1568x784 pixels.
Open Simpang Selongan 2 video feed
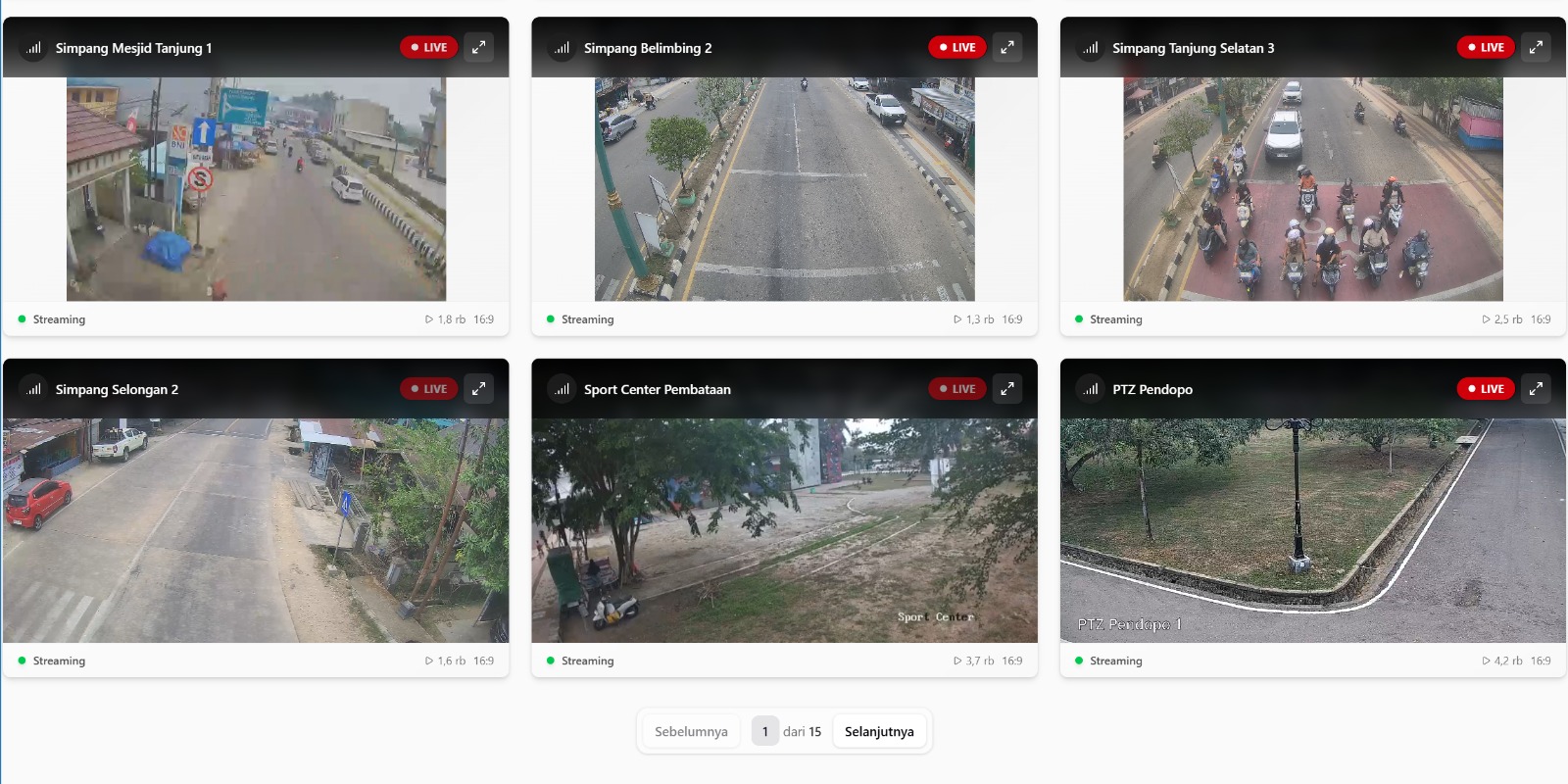click(x=256, y=530)
